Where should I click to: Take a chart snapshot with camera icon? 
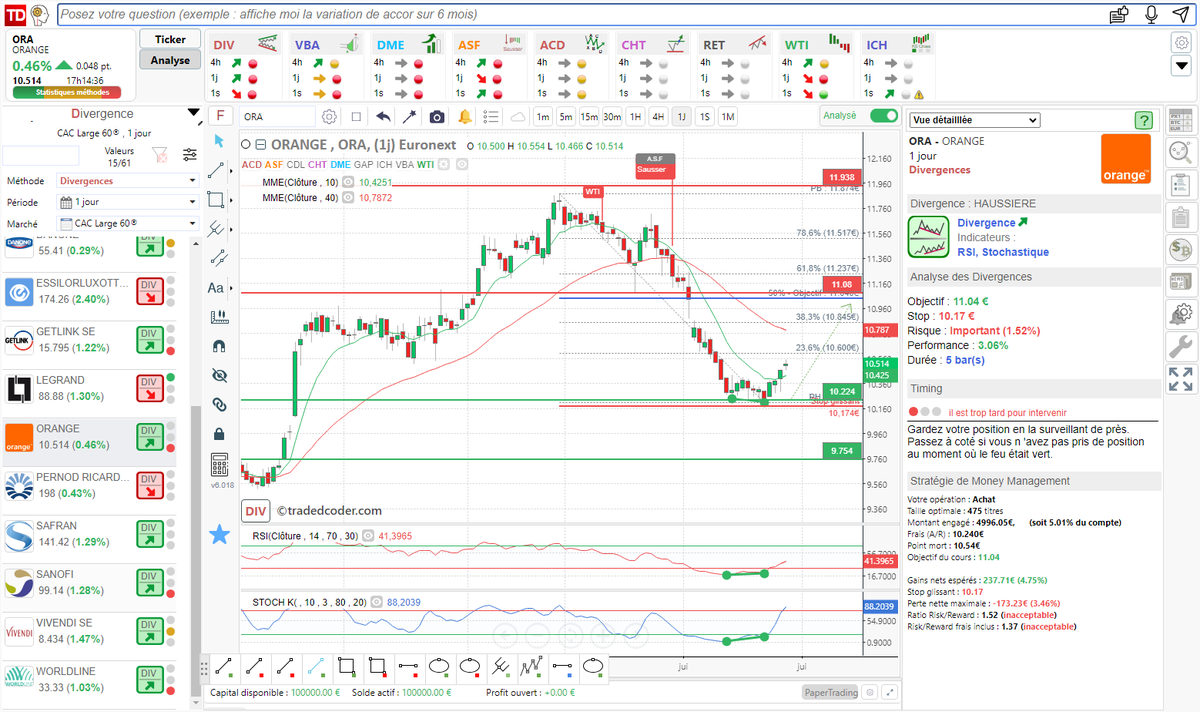click(437, 116)
